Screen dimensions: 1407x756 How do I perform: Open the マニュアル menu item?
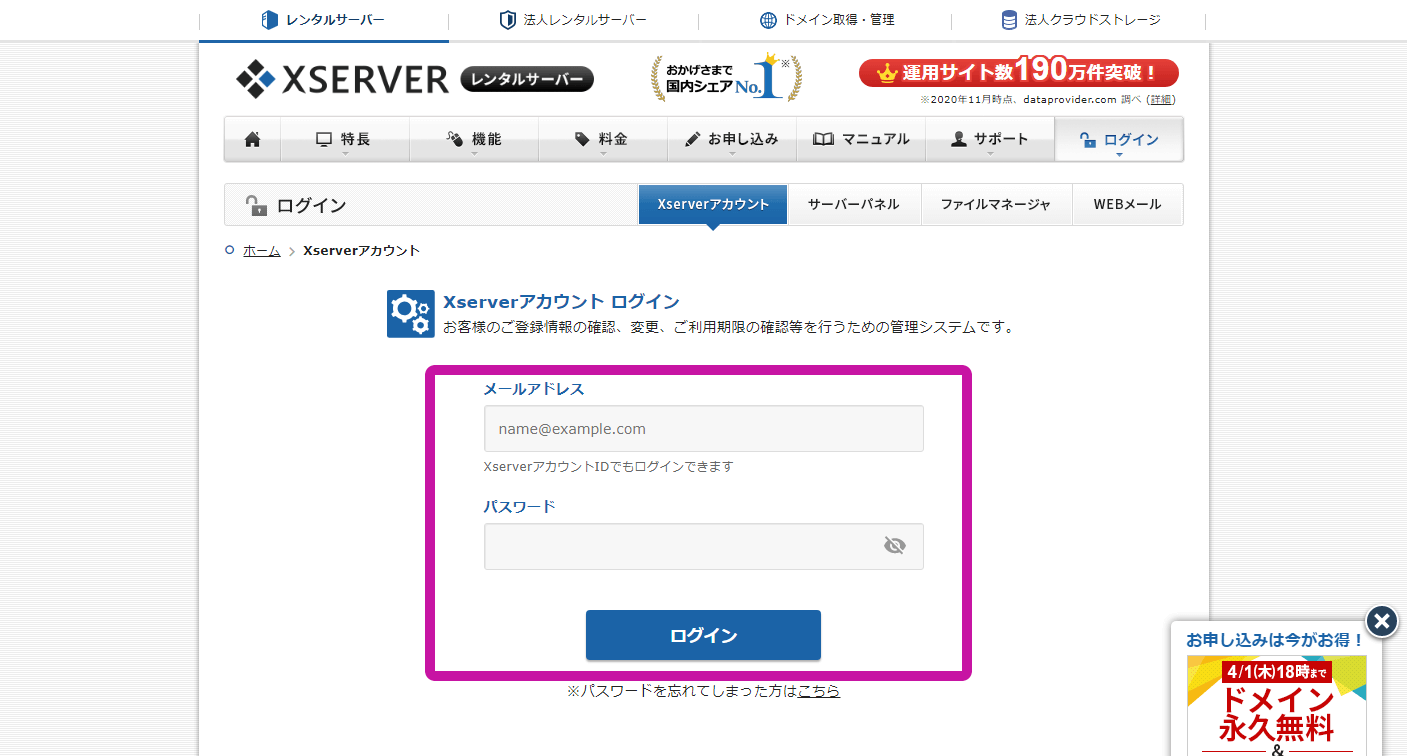861,140
